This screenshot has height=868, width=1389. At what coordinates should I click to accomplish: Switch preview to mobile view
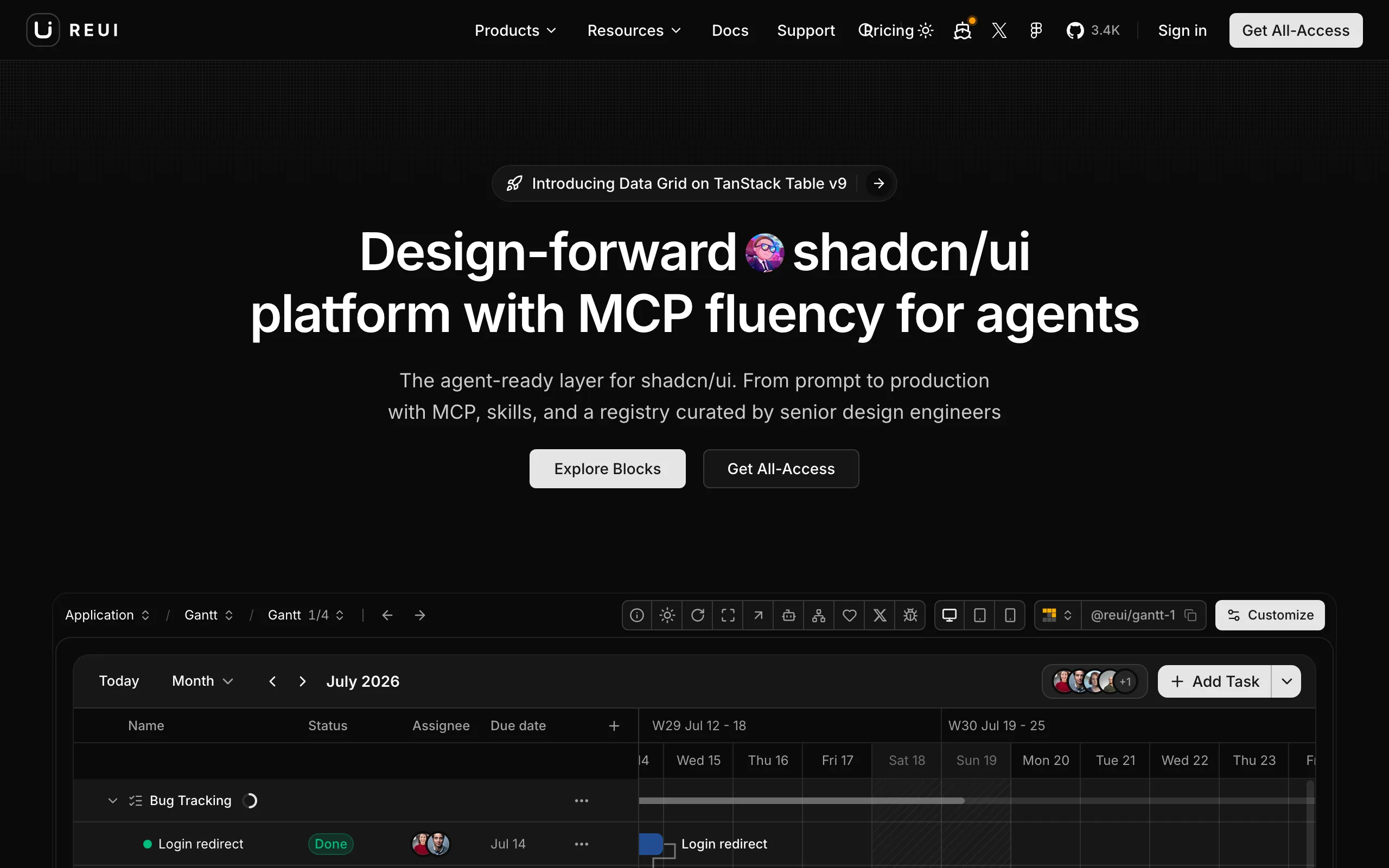tap(1010, 615)
